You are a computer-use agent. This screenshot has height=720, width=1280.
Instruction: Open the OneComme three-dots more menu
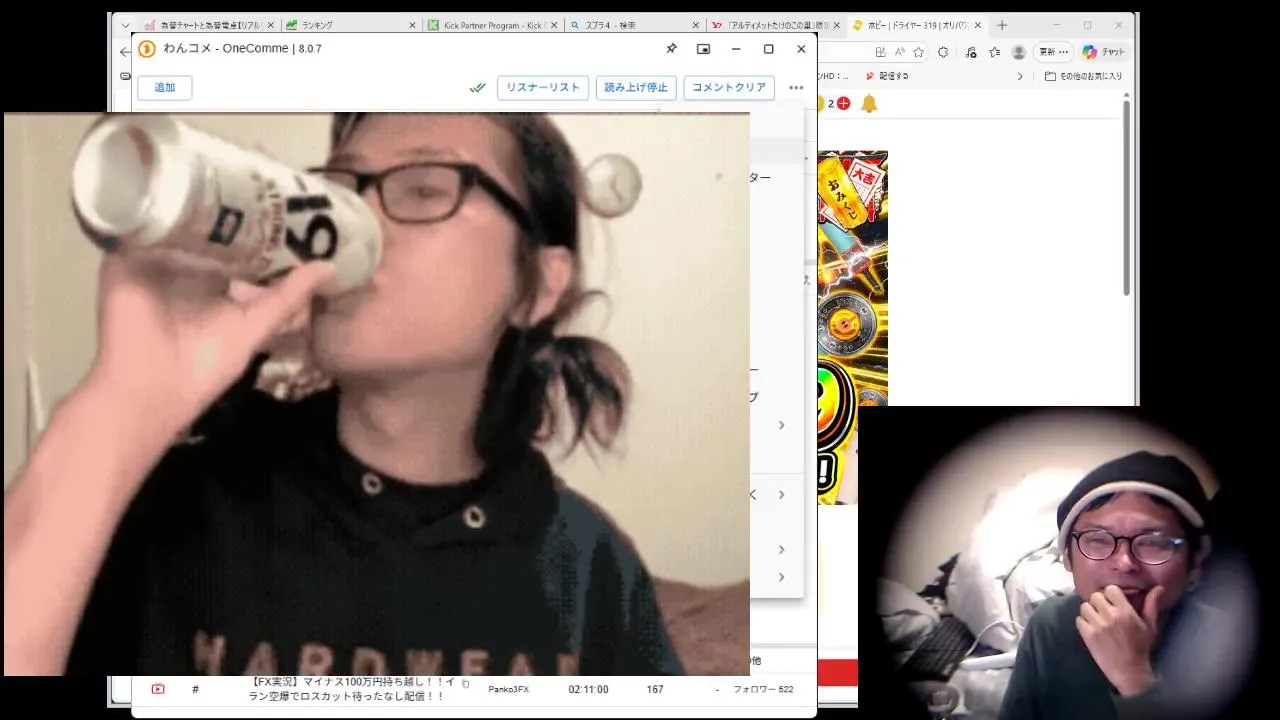[x=796, y=88]
